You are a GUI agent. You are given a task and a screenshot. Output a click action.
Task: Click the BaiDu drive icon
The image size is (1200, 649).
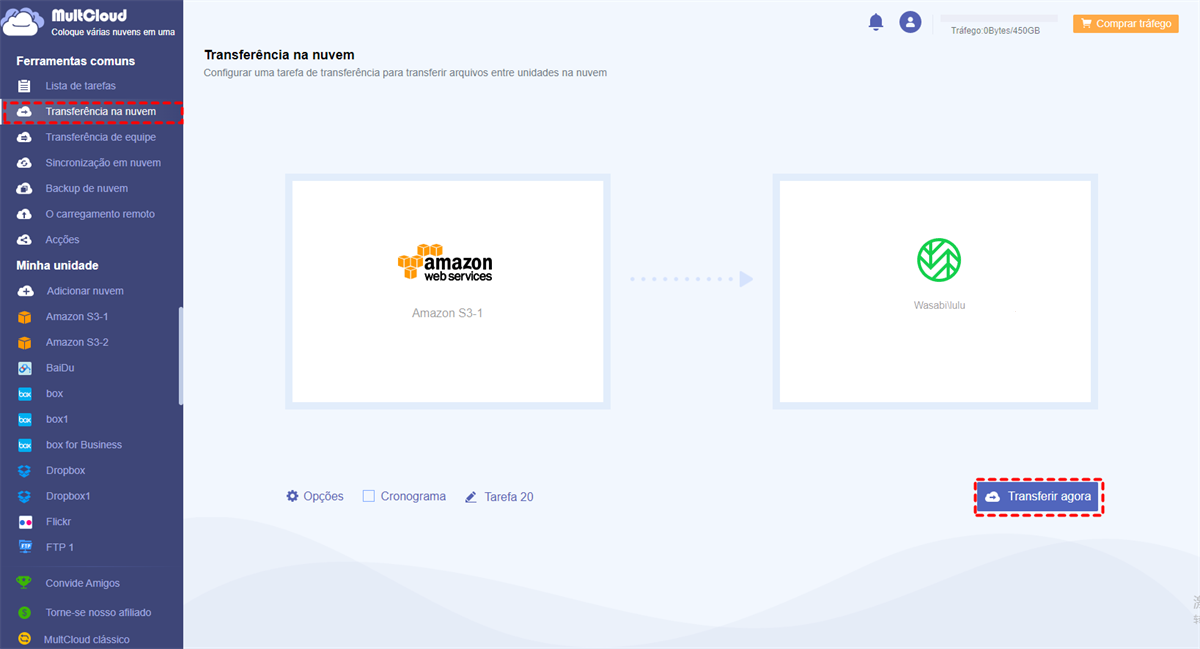point(24,368)
